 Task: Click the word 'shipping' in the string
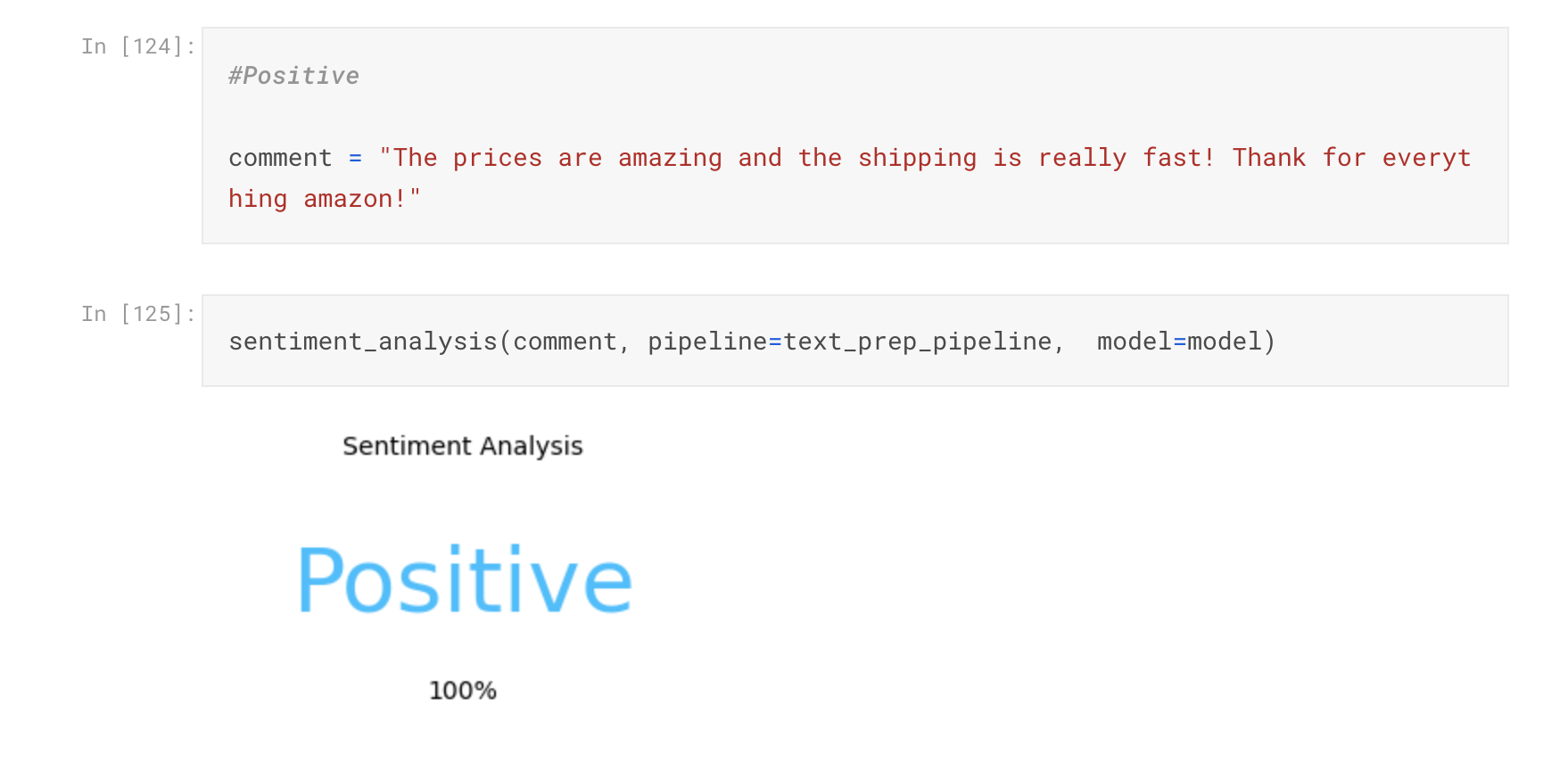pos(917,158)
